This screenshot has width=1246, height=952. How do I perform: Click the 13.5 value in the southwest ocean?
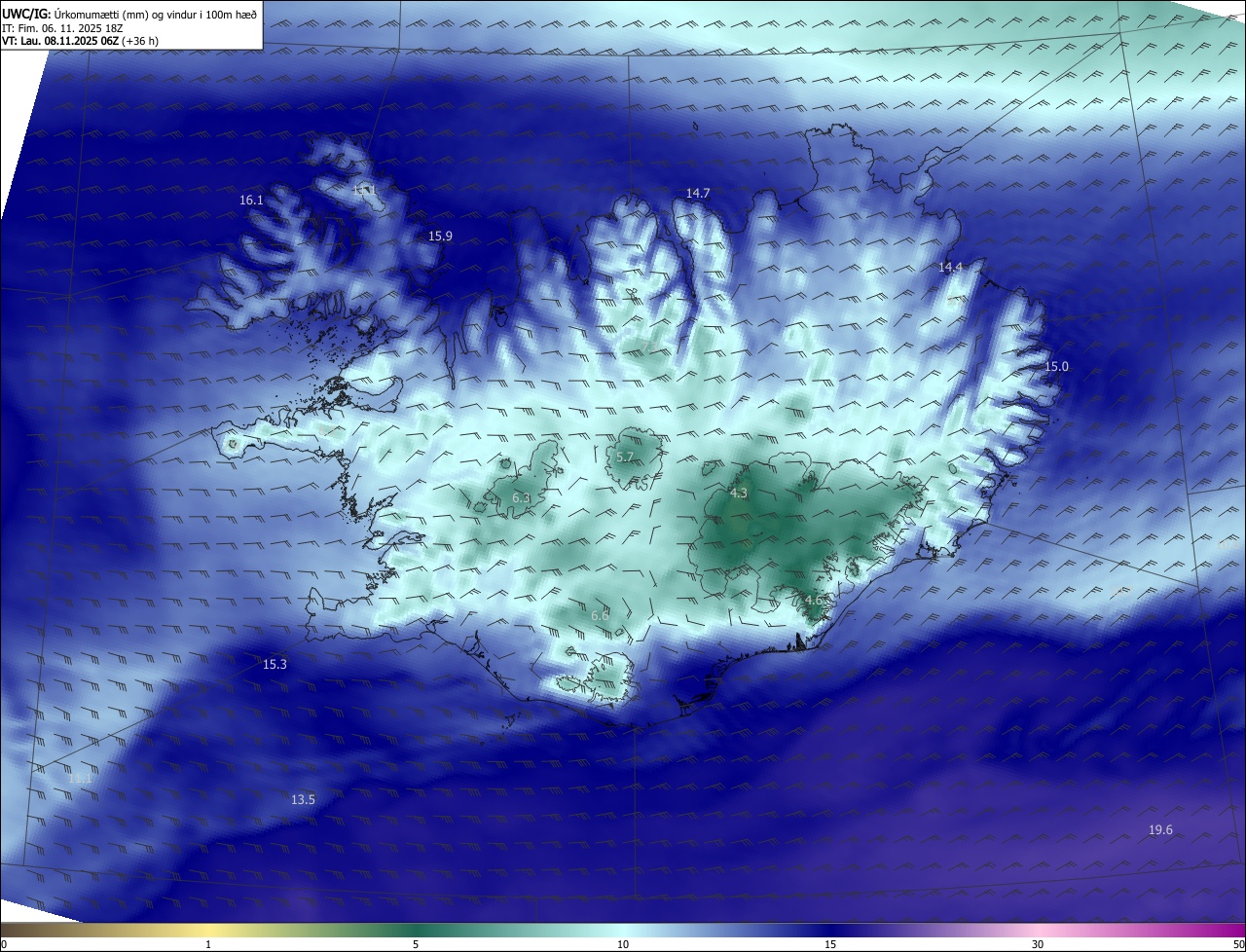tap(303, 799)
